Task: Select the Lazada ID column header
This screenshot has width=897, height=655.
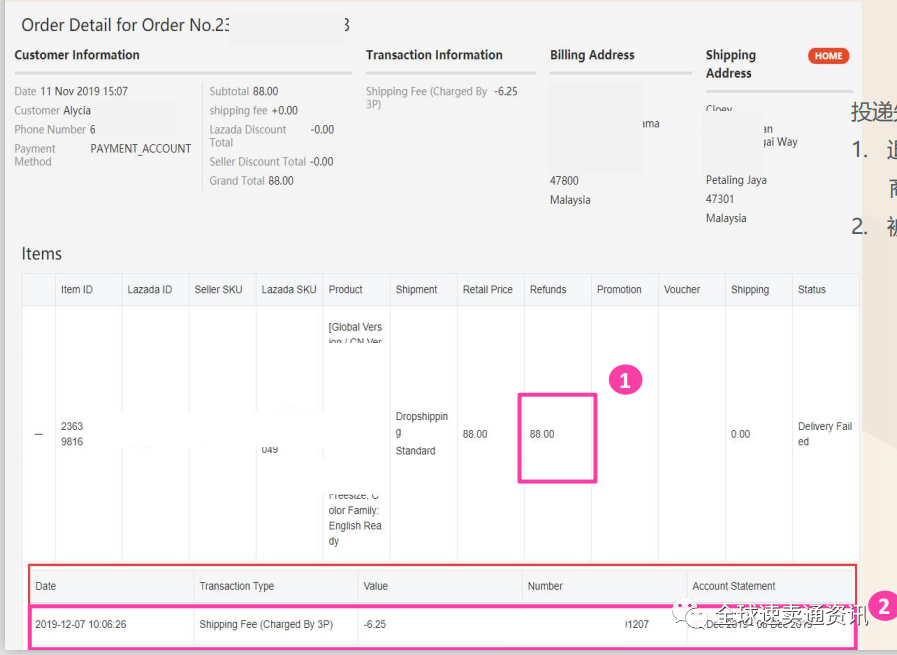Action: (149, 289)
